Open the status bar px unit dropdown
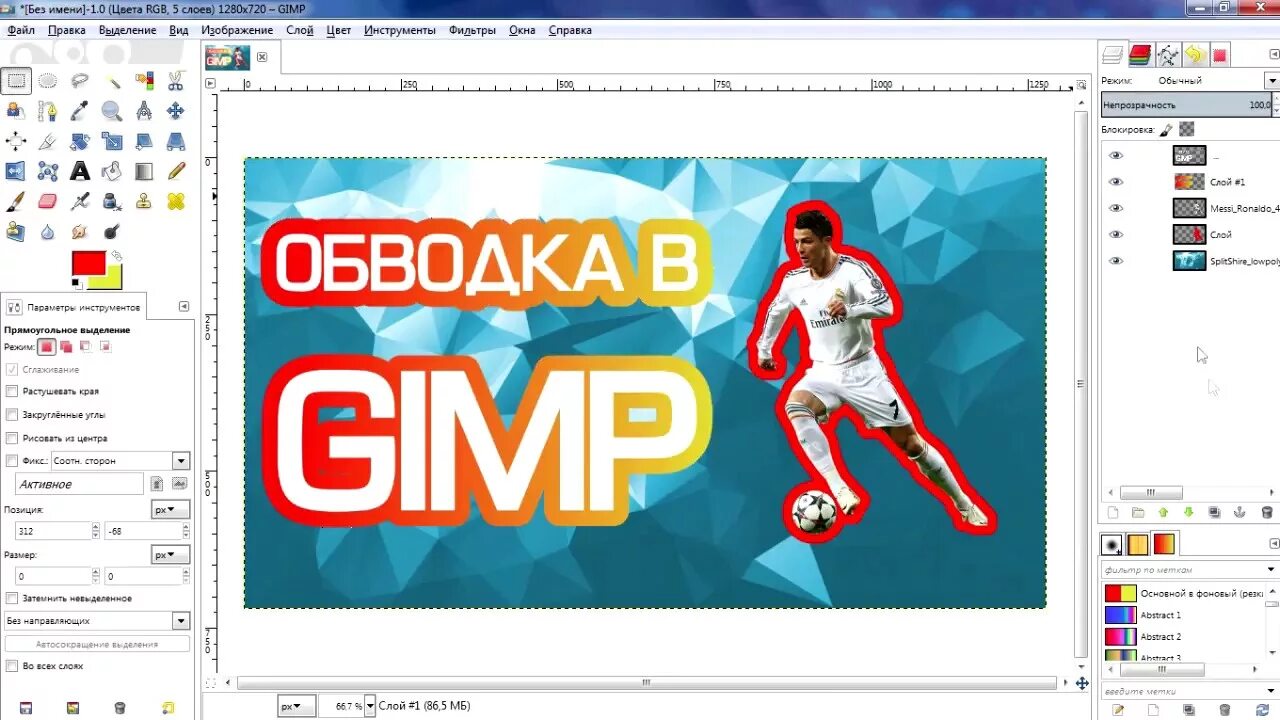This screenshot has height=720, width=1280. click(296, 706)
